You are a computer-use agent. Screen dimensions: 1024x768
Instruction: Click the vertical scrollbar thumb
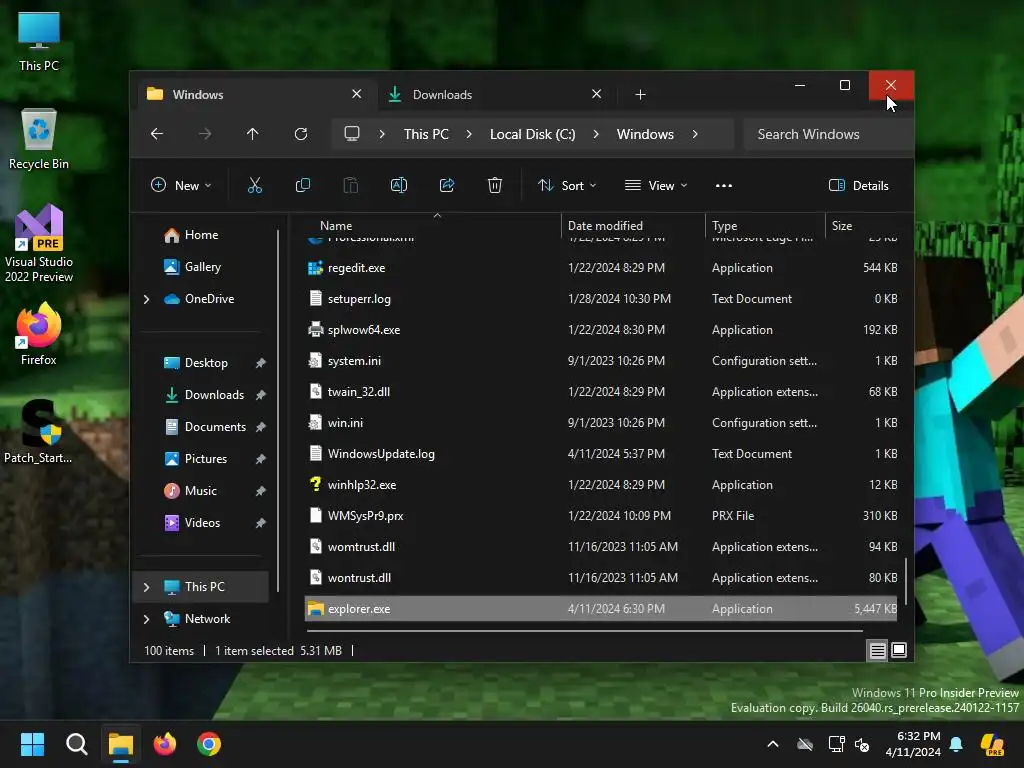906,580
